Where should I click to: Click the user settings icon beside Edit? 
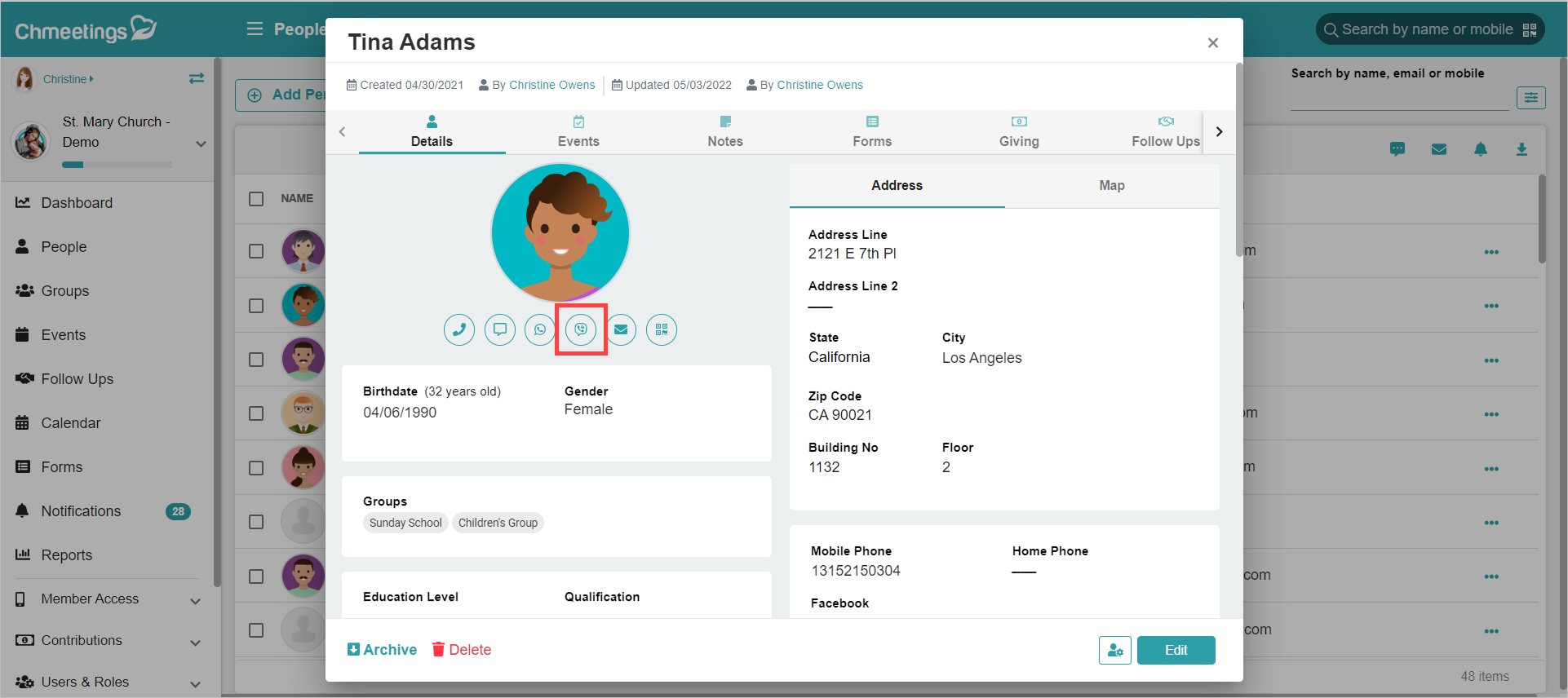click(1115, 651)
